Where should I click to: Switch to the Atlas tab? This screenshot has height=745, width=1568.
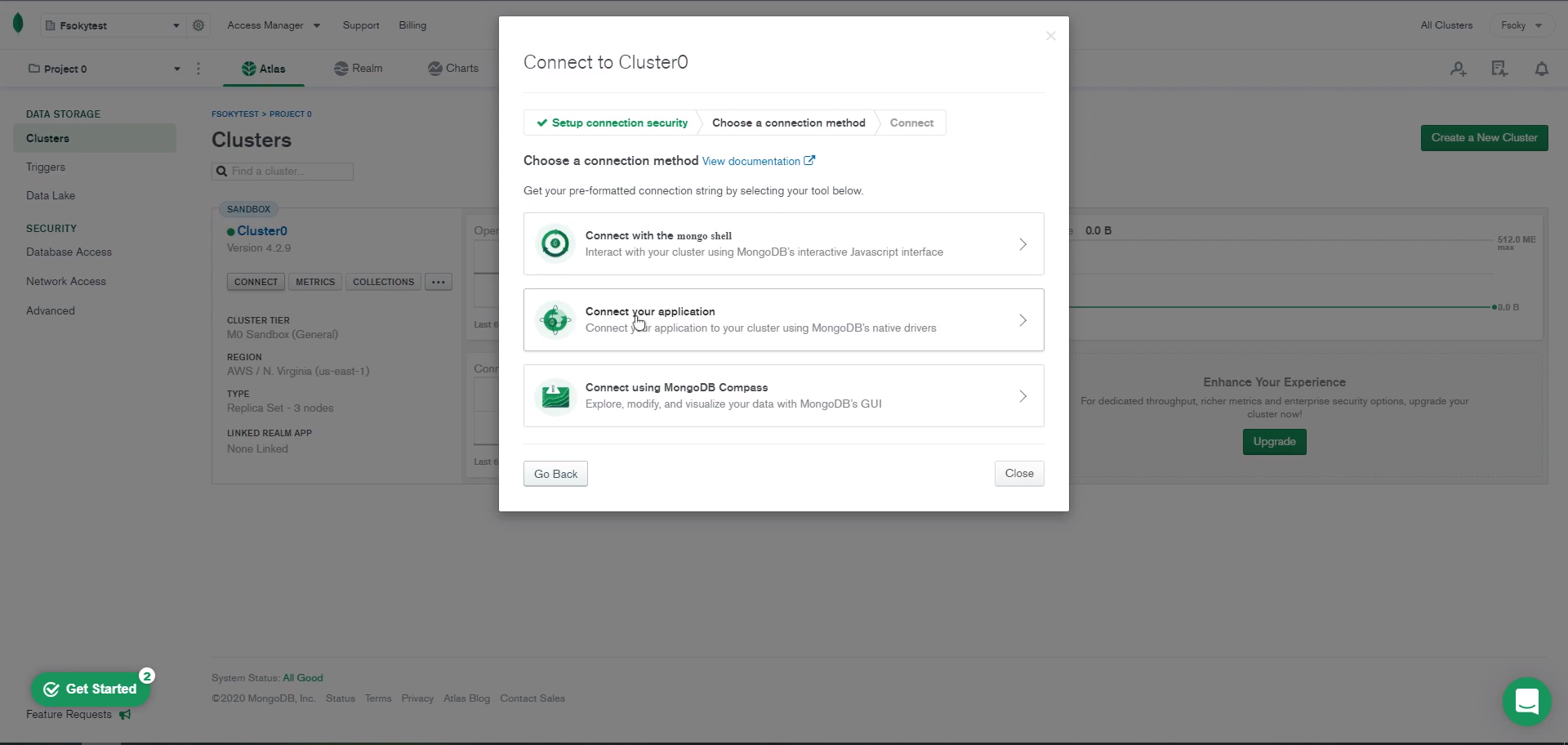tap(264, 69)
